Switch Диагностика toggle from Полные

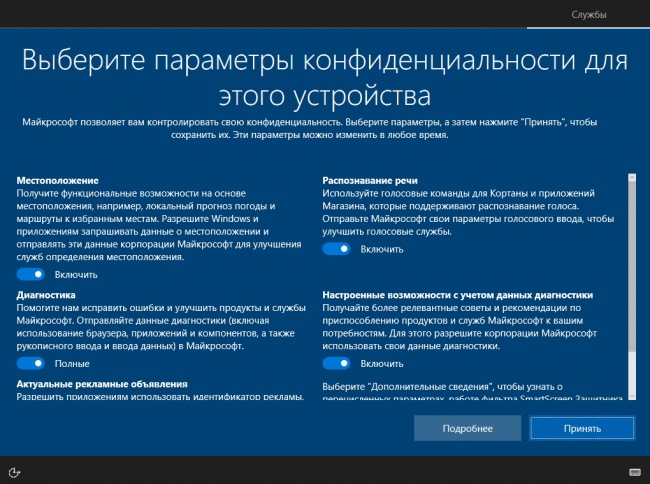(31, 363)
